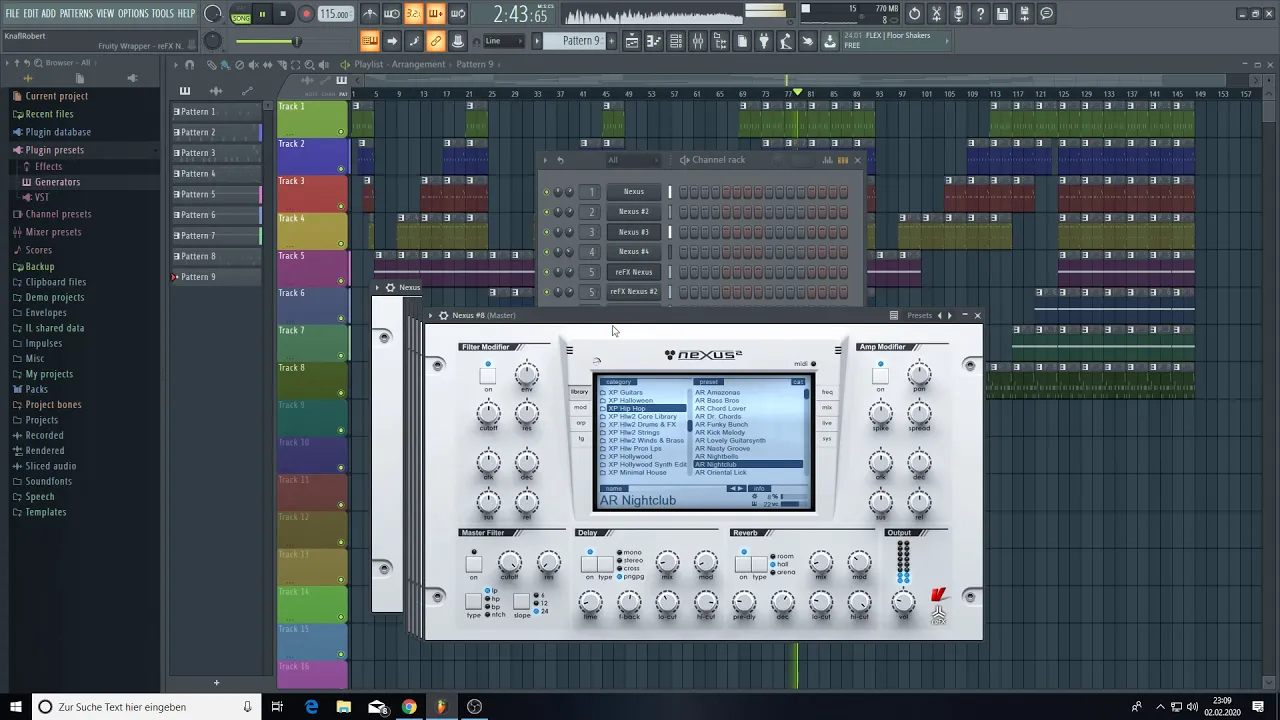Click the Channel rack graph editor icon
Image resolution: width=1280 pixels, height=720 pixels.
pos(827,160)
